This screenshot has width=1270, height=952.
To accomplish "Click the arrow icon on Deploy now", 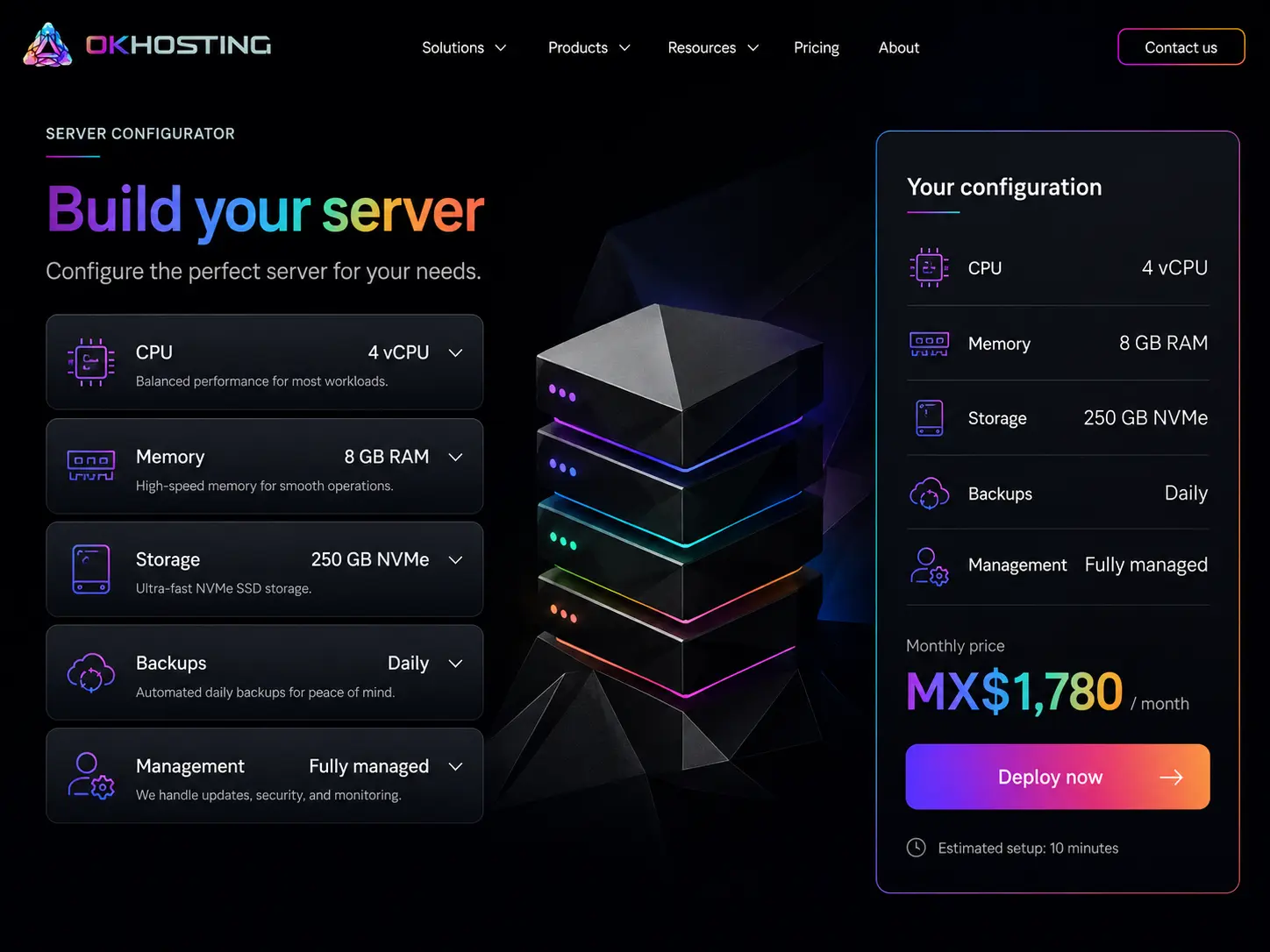I will click(x=1171, y=778).
